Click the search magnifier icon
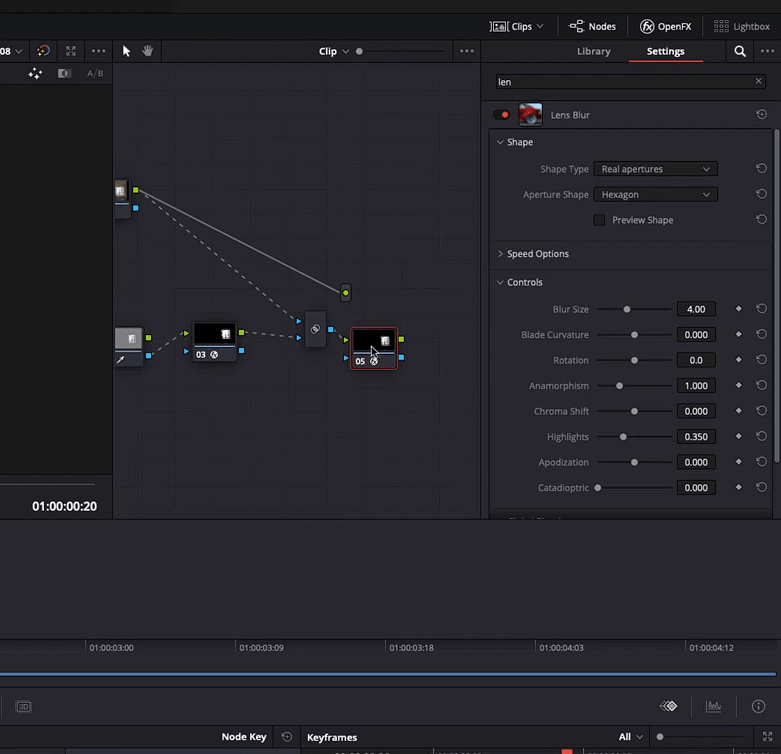This screenshot has width=781, height=754. pyautogui.click(x=740, y=51)
